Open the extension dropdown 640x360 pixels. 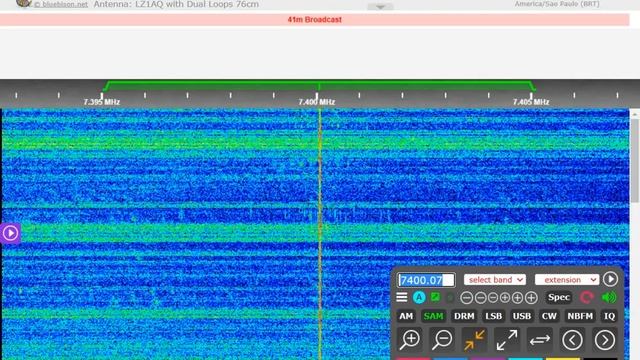567,280
